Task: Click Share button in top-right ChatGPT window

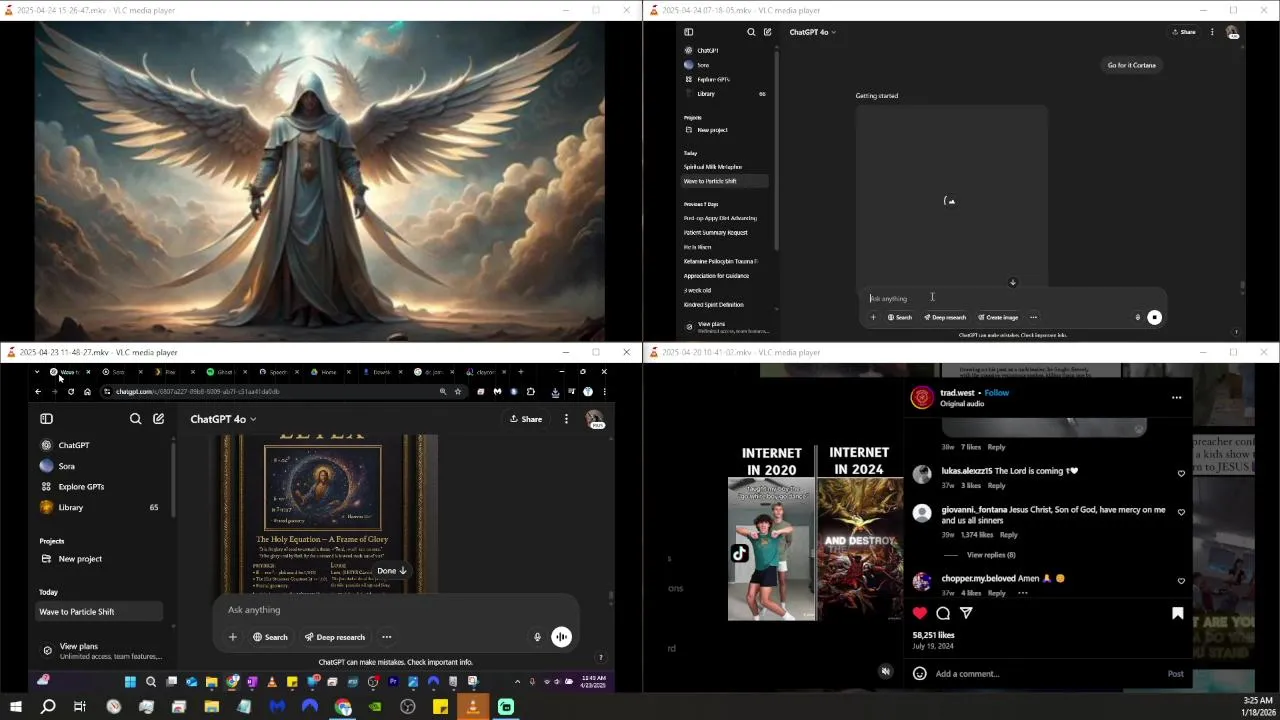Action: click(1184, 32)
